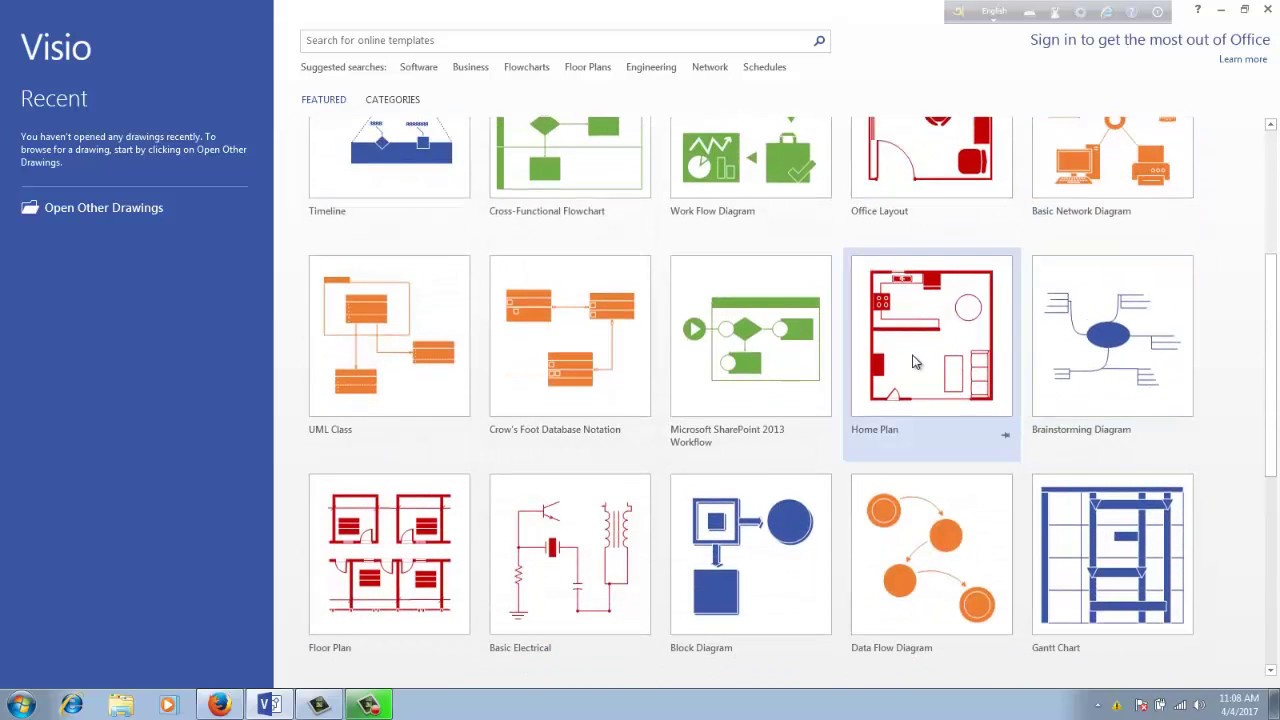This screenshot has width=1280, height=720.
Task: Select the FEATURED tab
Action: click(323, 99)
